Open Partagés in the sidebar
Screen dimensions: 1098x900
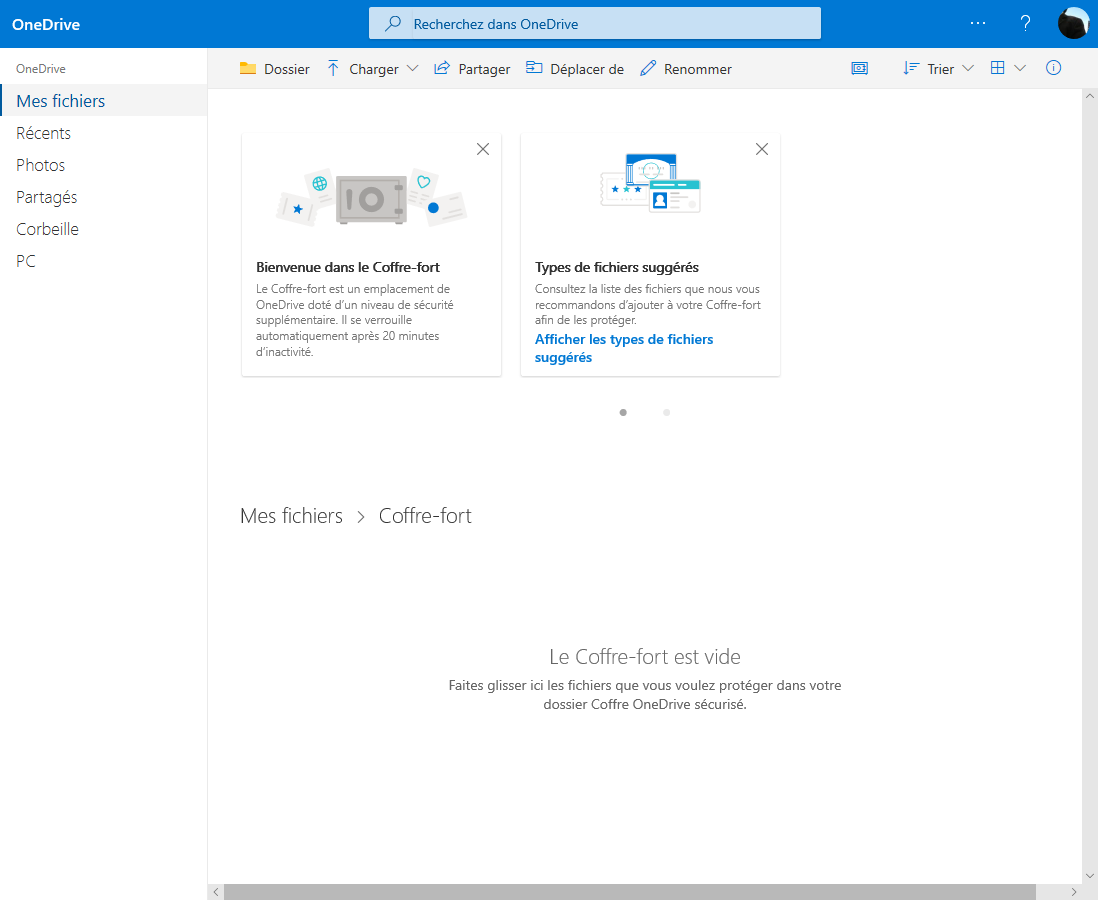click(104, 198)
